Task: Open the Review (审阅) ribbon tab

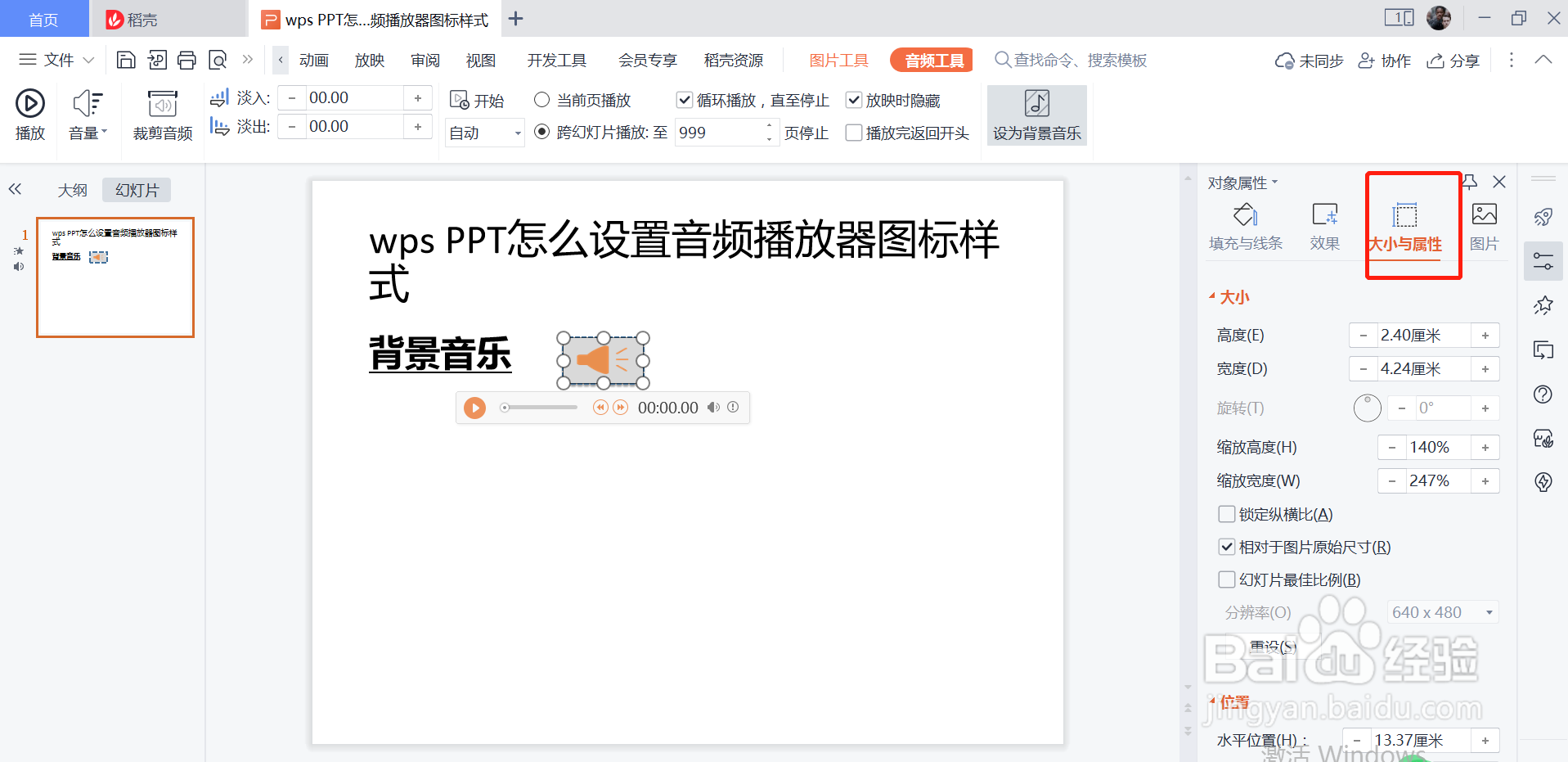Action: pos(425,61)
